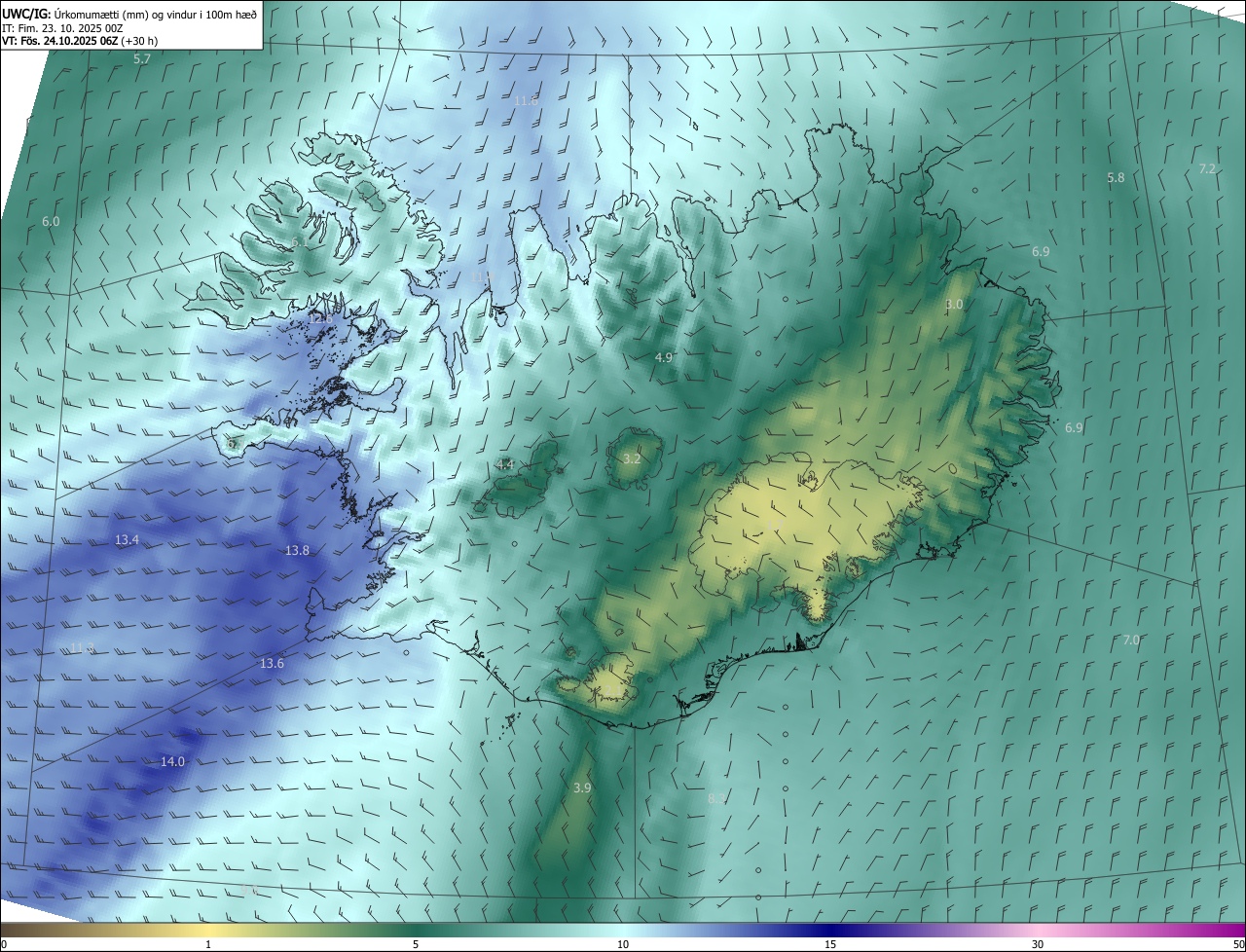Image resolution: width=1246 pixels, height=952 pixels.
Task: Click the '30' tick label of the colour scale
Action: [x=1038, y=944]
